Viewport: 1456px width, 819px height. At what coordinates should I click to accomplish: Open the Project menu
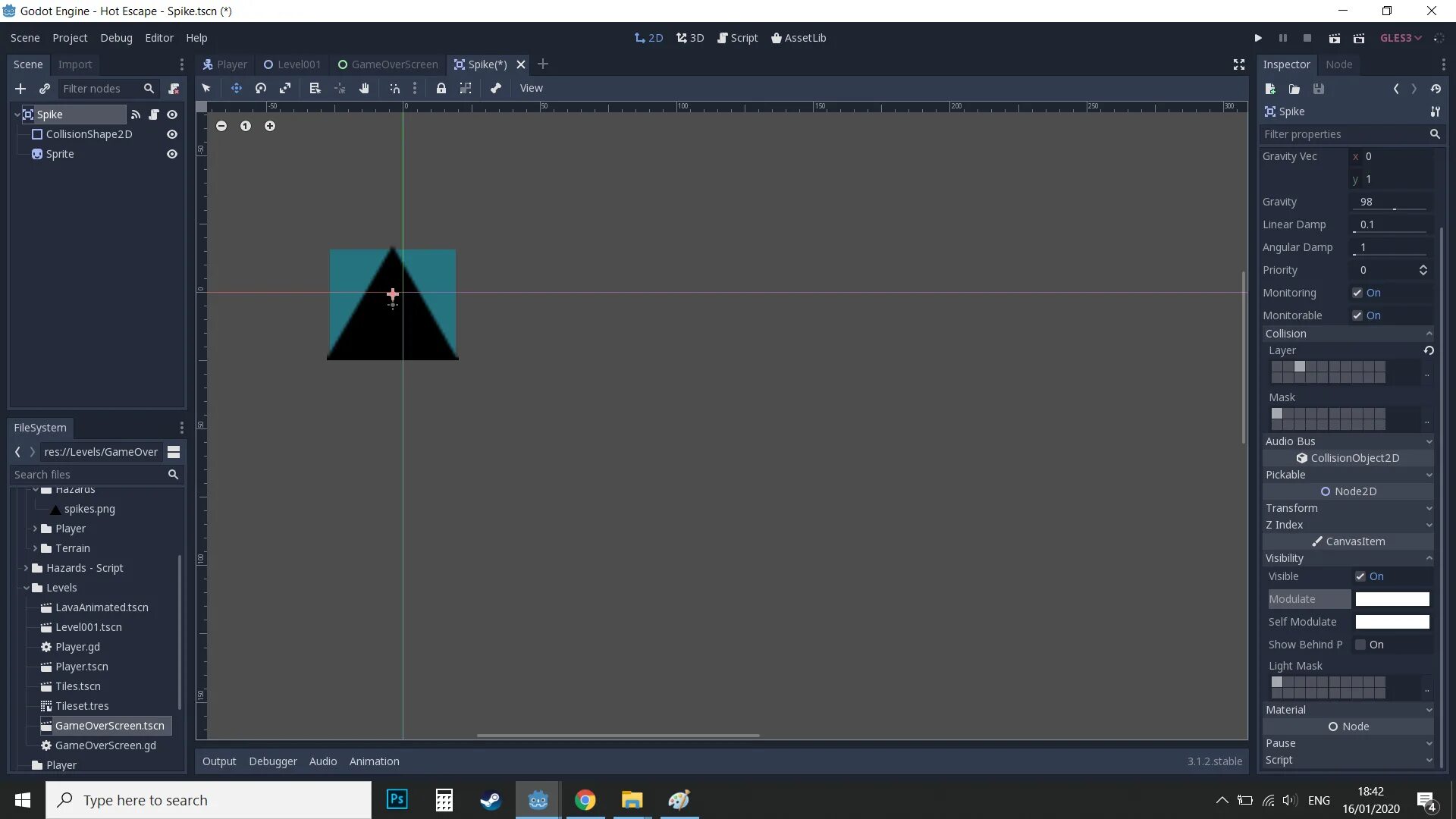click(x=70, y=38)
